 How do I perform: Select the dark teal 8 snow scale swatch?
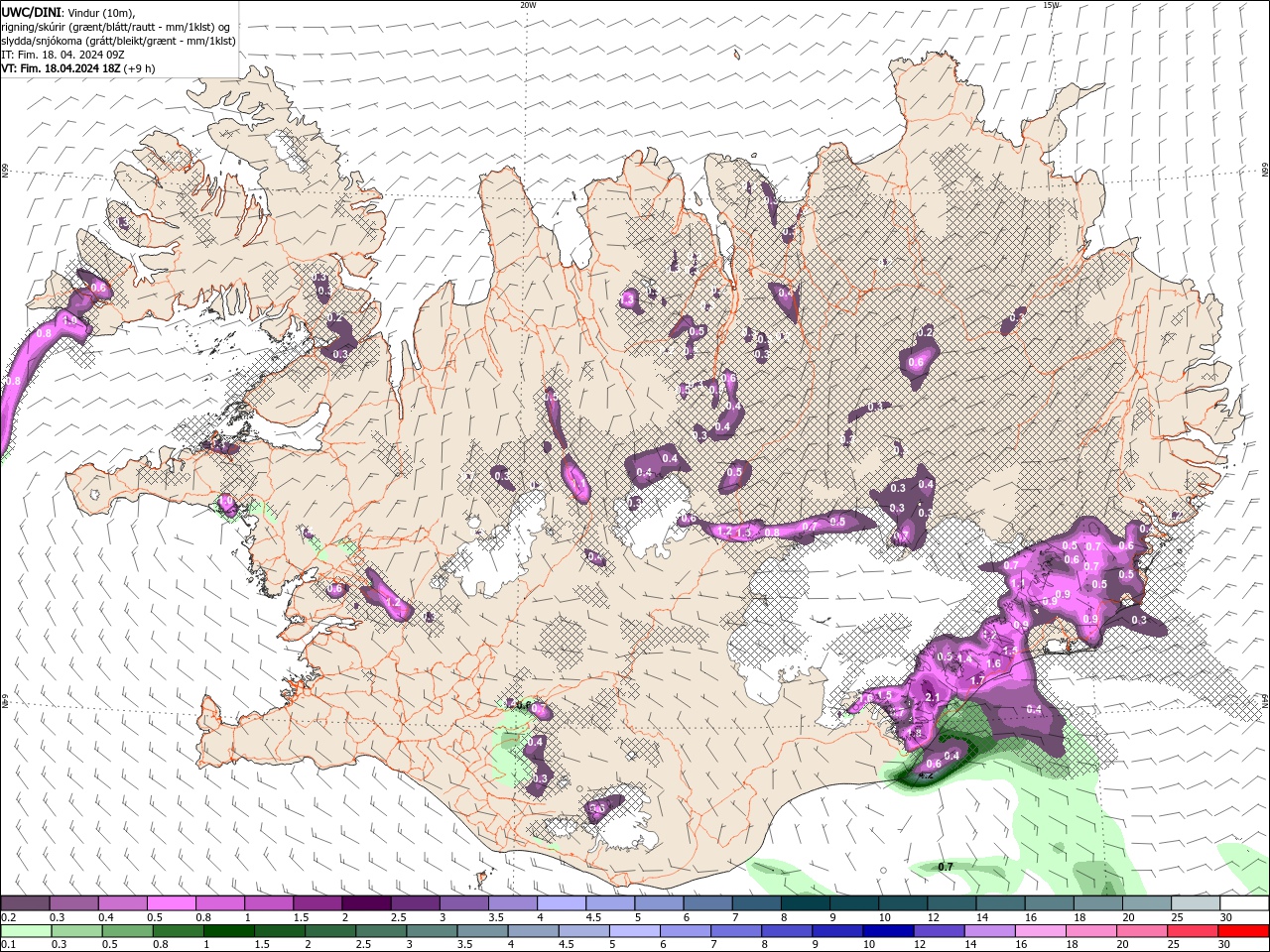804,903
